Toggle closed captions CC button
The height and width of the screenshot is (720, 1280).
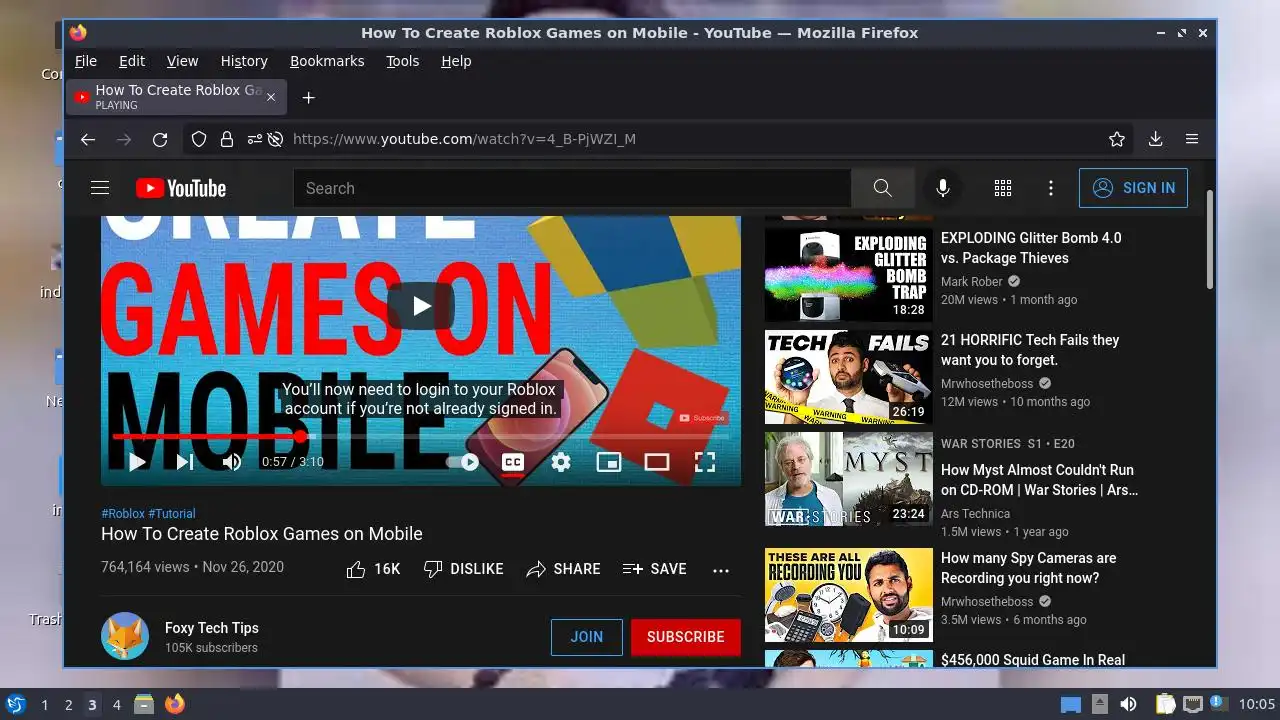pyautogui.click(x=513, y=462)
